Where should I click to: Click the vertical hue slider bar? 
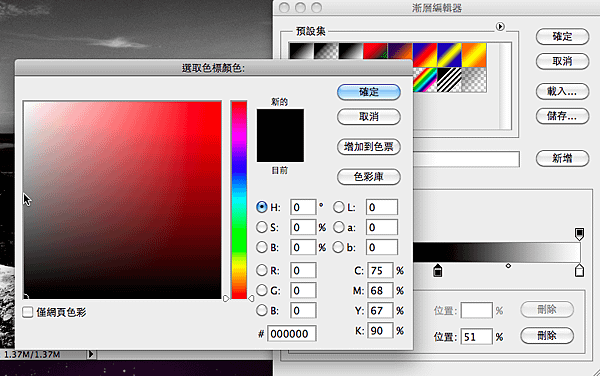point(239,200)
